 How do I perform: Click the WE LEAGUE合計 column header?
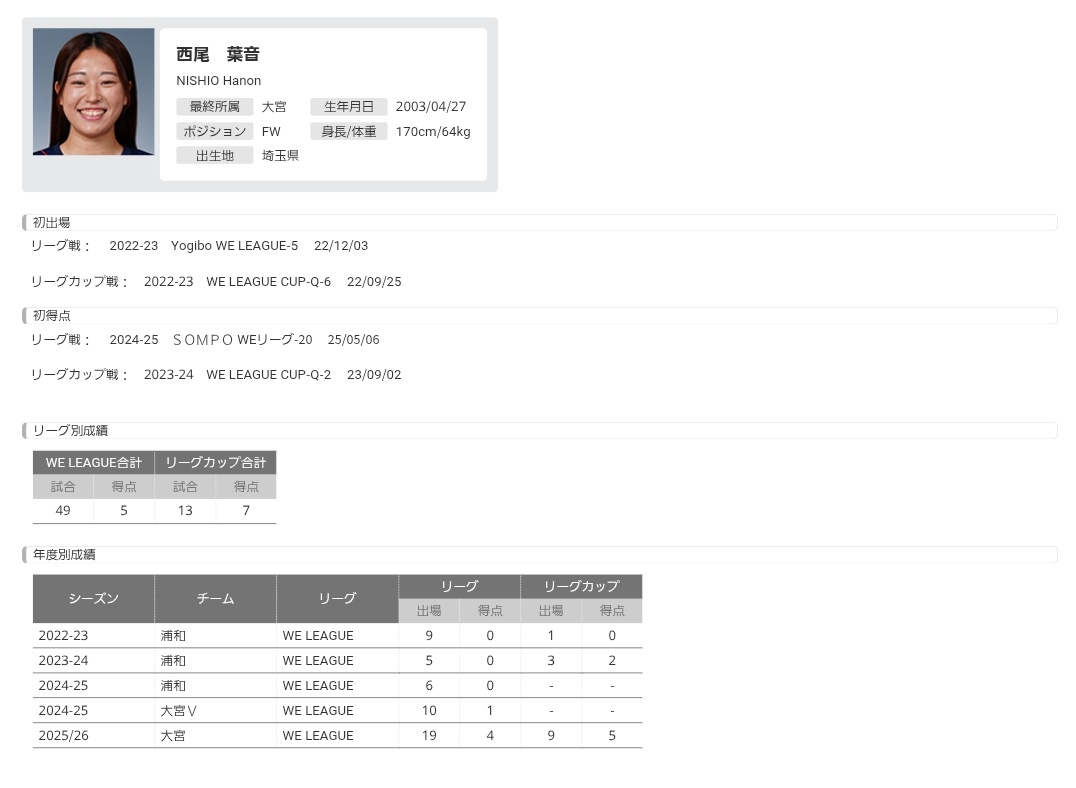(x=93, y=463)
